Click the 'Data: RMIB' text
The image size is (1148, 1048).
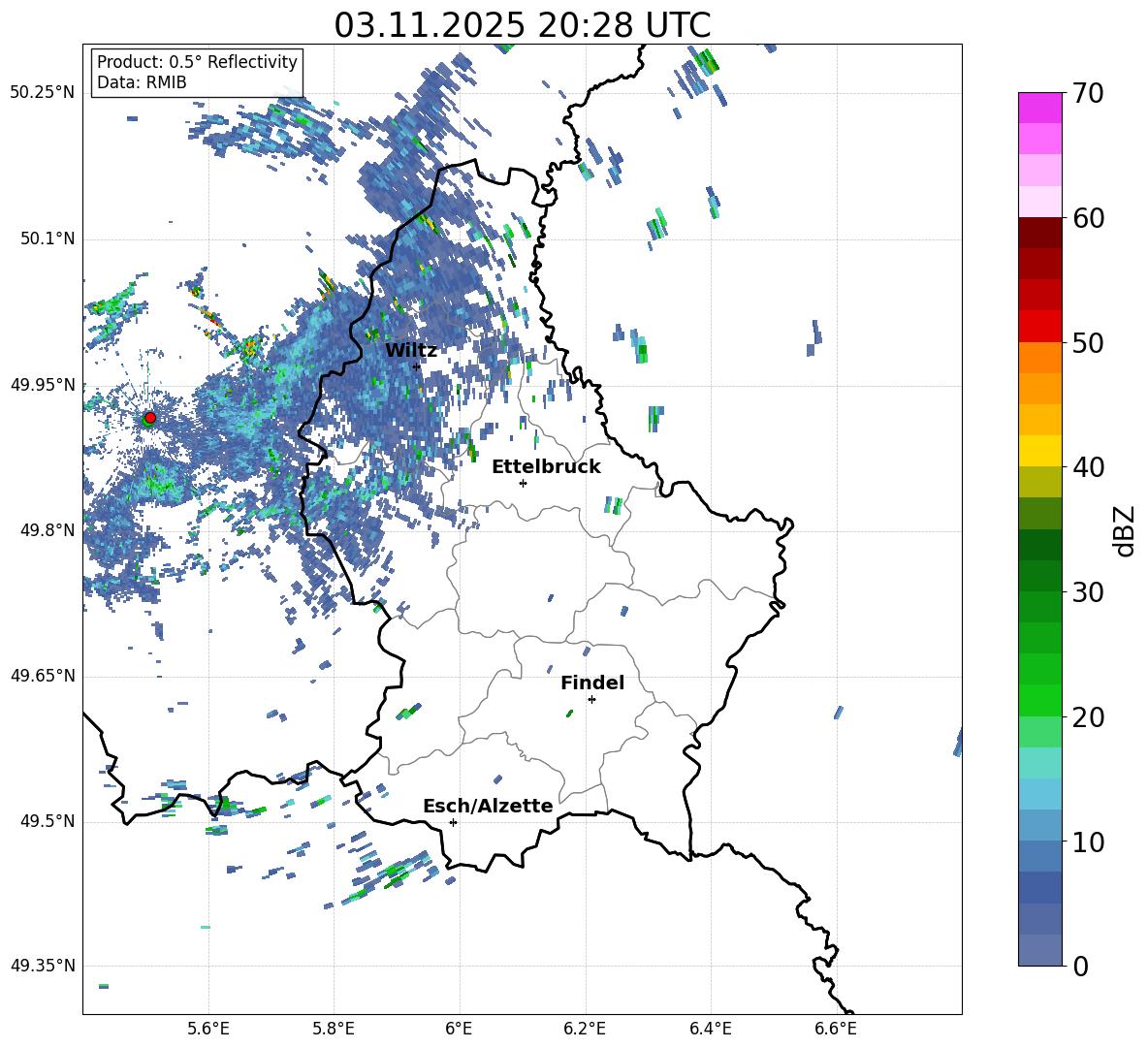click(x=142, y=82)
